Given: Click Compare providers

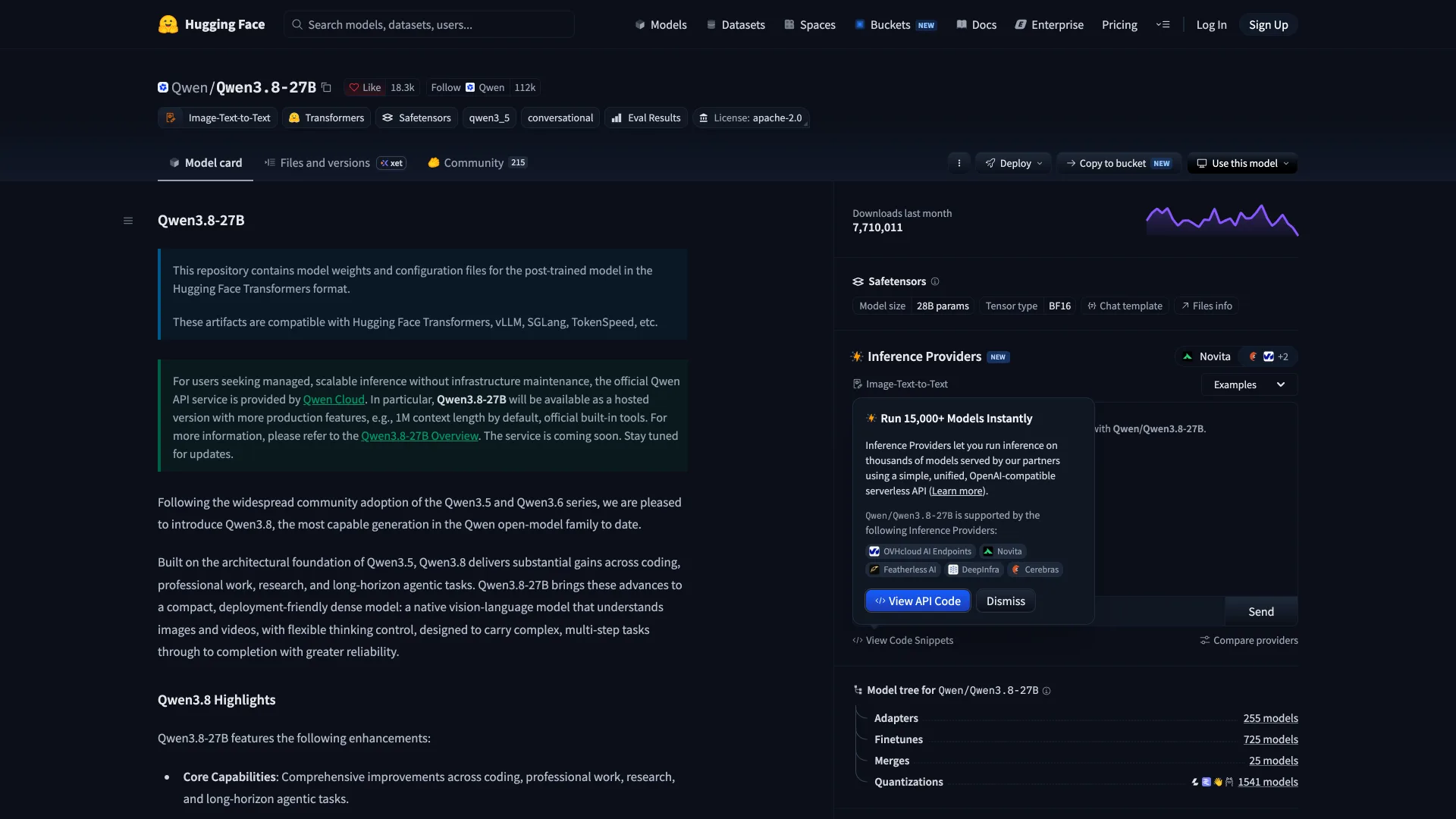Looking at the screenshot, I should (x=1249, y=641).
